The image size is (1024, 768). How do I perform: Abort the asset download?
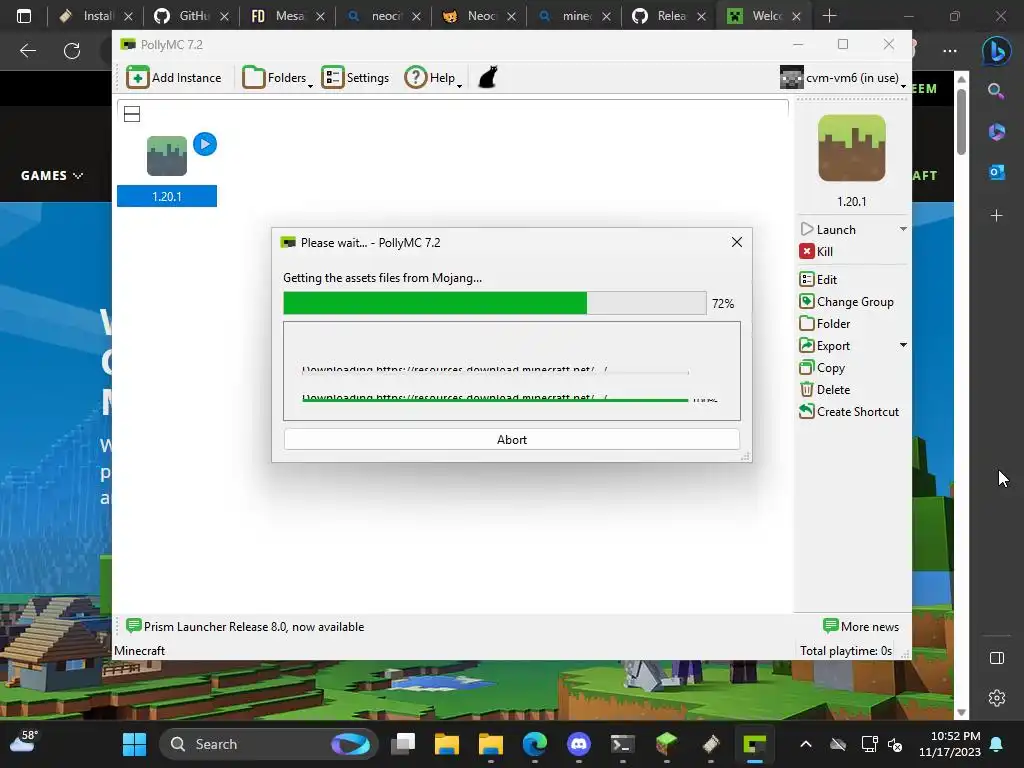click(512, 440)
